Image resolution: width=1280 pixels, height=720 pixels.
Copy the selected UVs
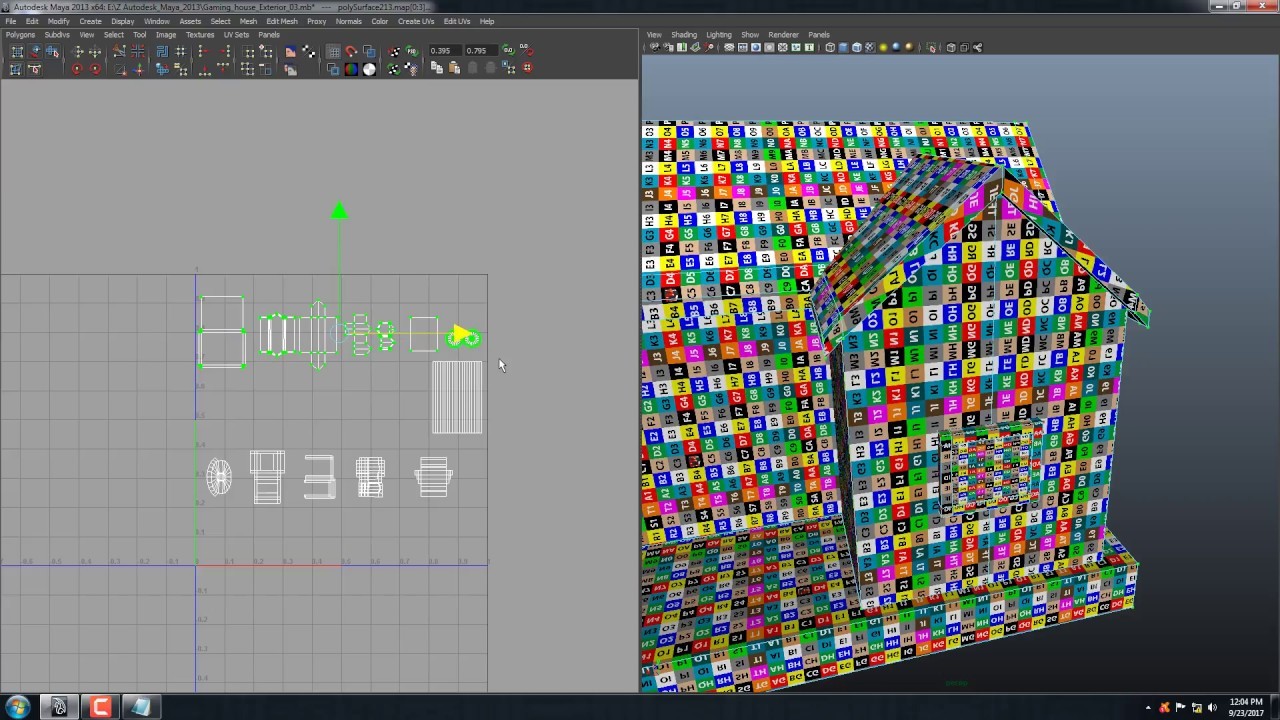[436, 68]
